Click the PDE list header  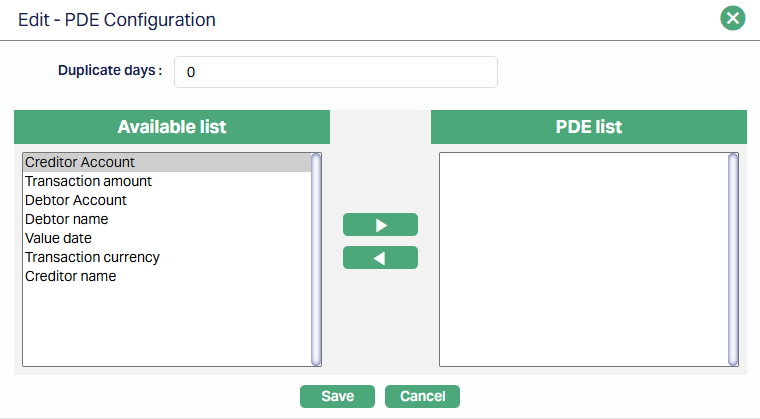coord(589,127)
